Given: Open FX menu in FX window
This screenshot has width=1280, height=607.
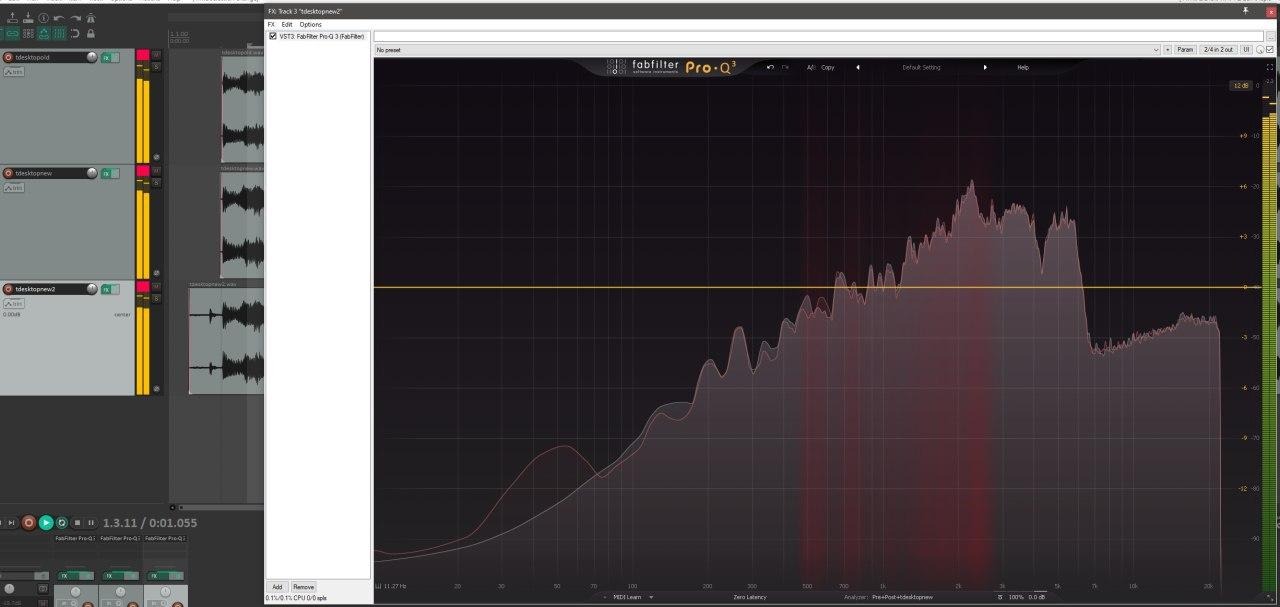Looking at the screenshot, I should pos(271,24).
